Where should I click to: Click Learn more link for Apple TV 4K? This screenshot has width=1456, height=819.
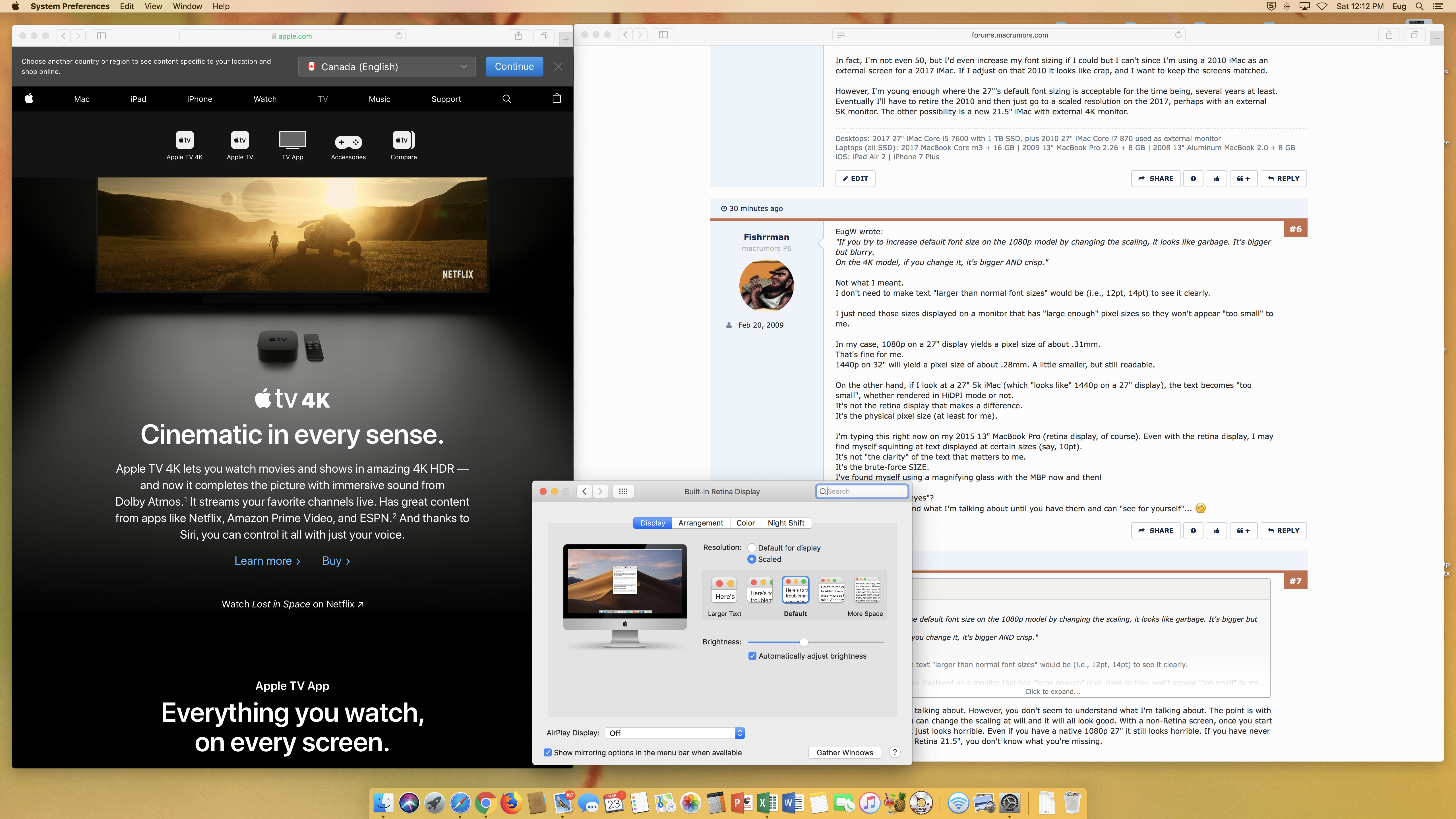[x=267, y=561]
